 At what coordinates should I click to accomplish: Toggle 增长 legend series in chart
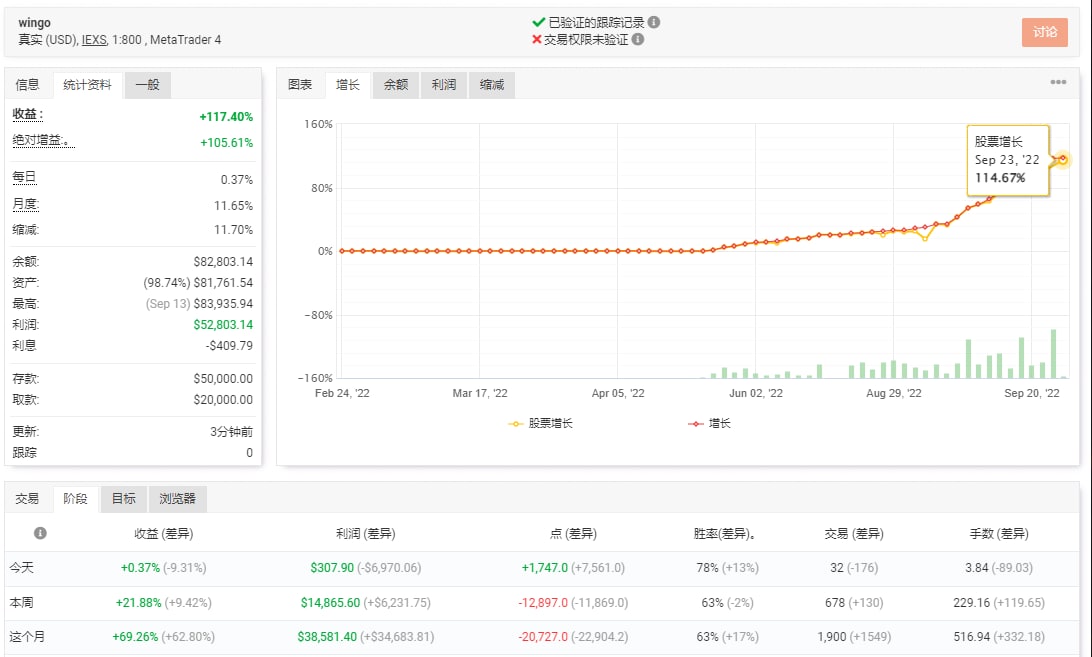[710, 424]
